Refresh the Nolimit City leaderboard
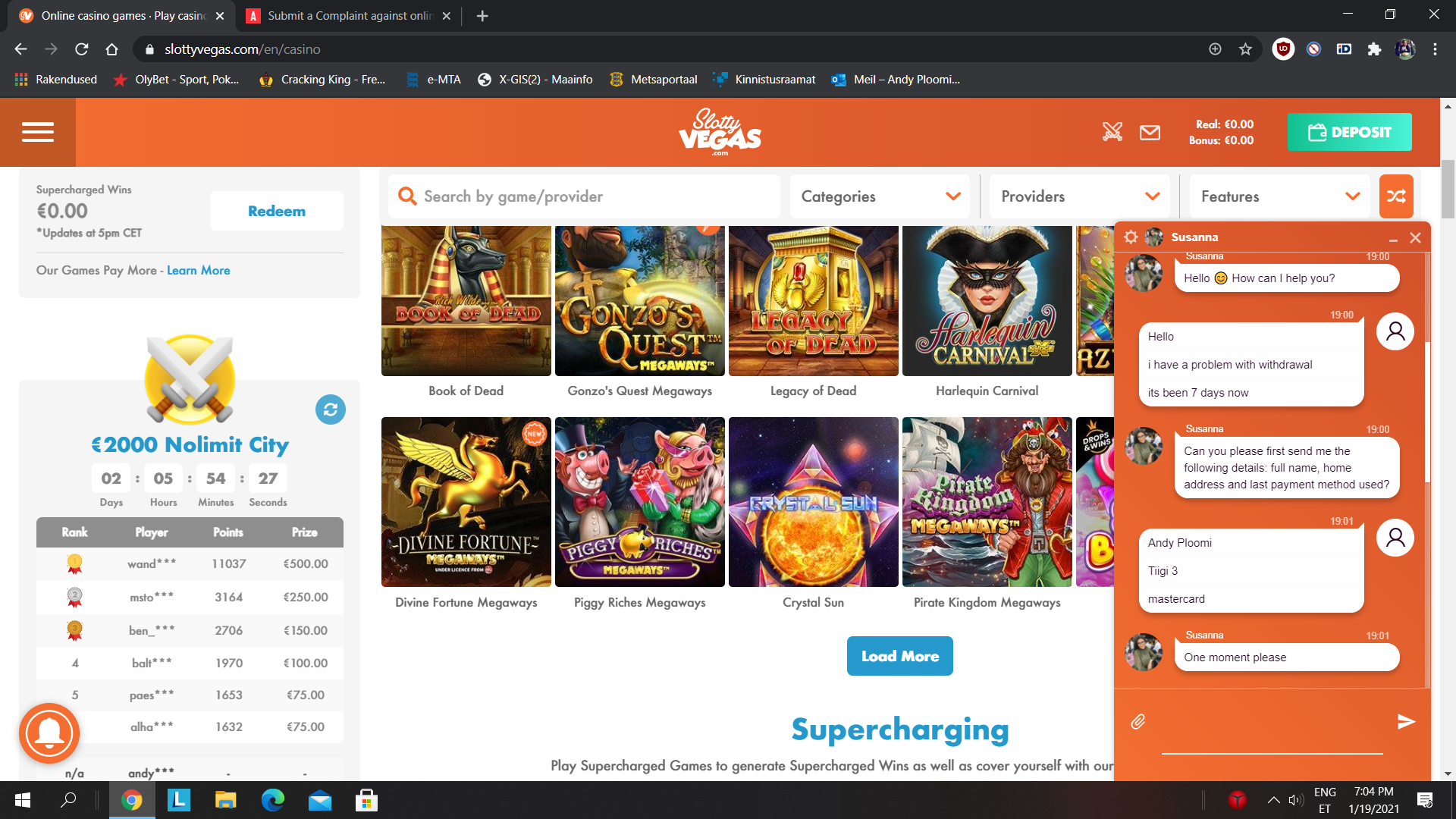Image resolution: width=1456 pixels, height=819 pixels. point(331,409)
